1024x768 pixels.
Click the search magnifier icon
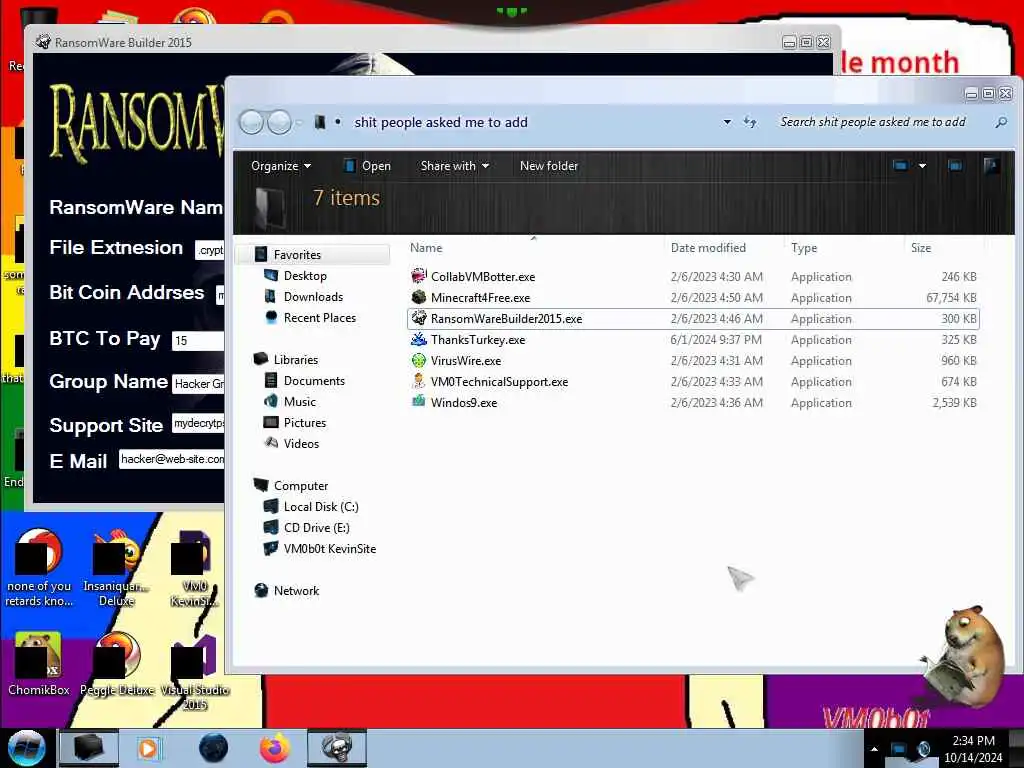(1000, 122)
